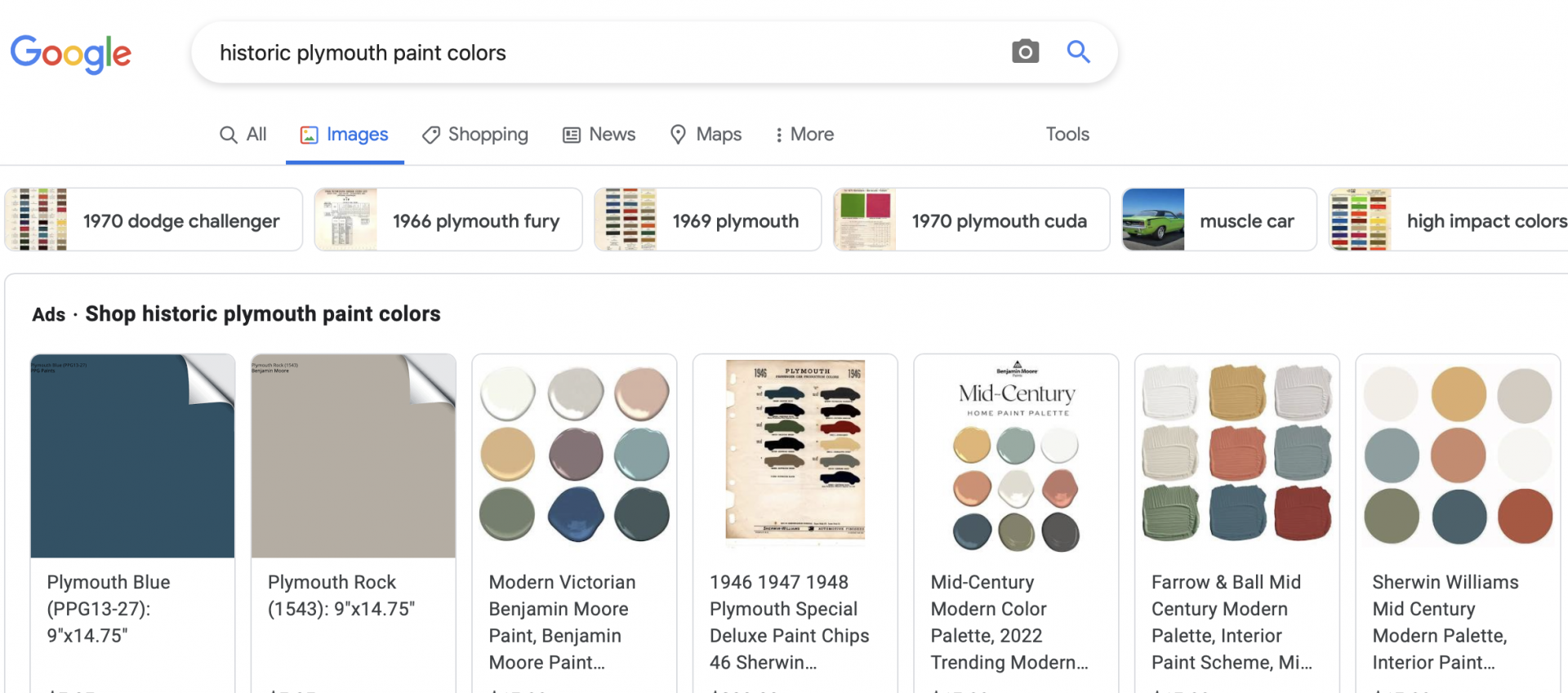
Task: Click Farrow & Ball Mid Century title
Action: (1232, 622)
